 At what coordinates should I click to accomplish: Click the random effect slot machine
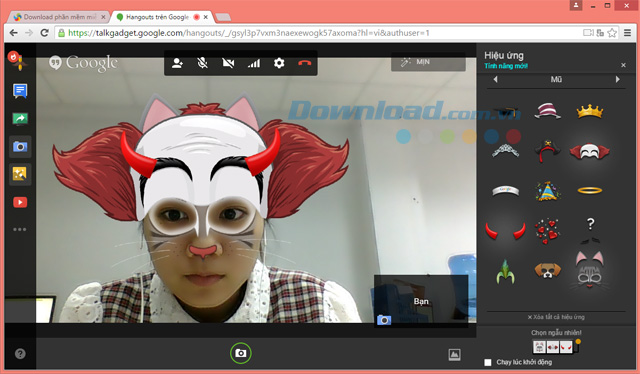pyautogui.click(x=556, y=347)
